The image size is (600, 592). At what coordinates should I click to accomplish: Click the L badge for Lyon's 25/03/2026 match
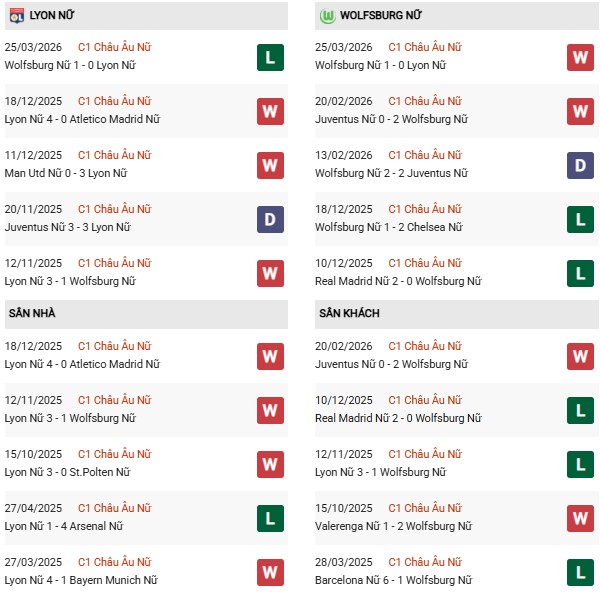pos(269,57)
